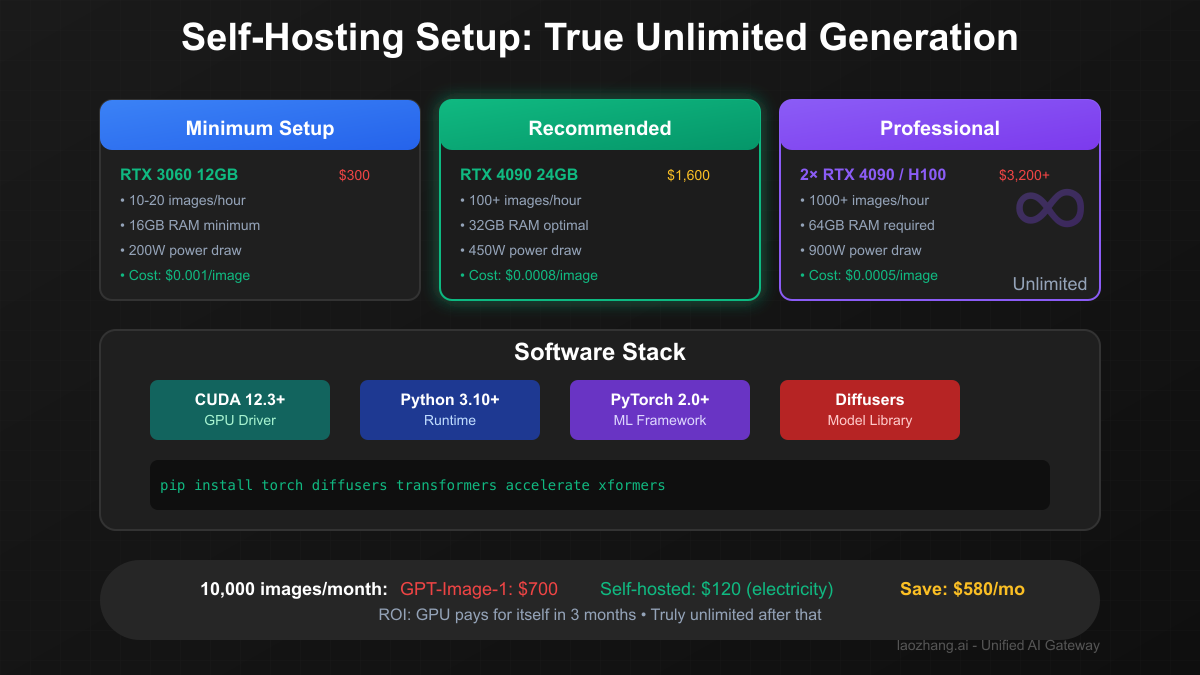
Task: Click the Python 3.10+ Runtime badge
Action: point(450,409)
